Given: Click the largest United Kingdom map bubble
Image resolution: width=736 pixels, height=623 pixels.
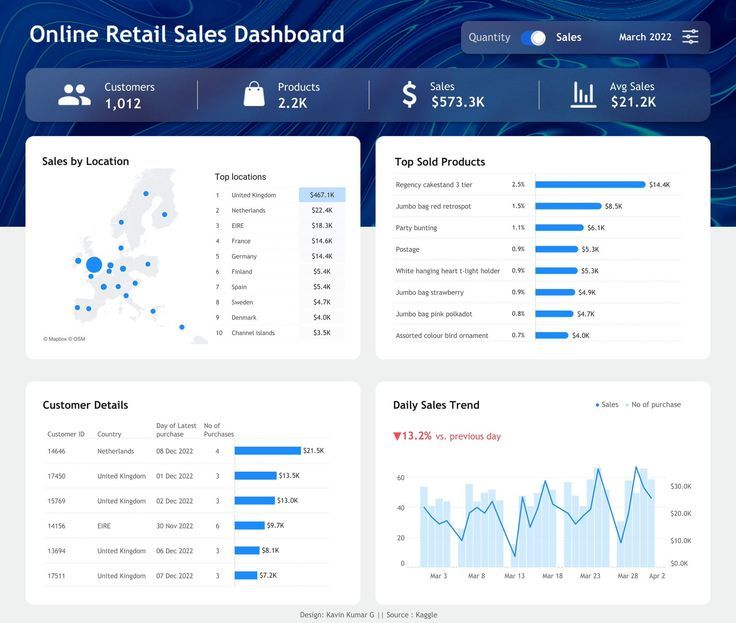Looking at the screenshot, I should (94, 265).
